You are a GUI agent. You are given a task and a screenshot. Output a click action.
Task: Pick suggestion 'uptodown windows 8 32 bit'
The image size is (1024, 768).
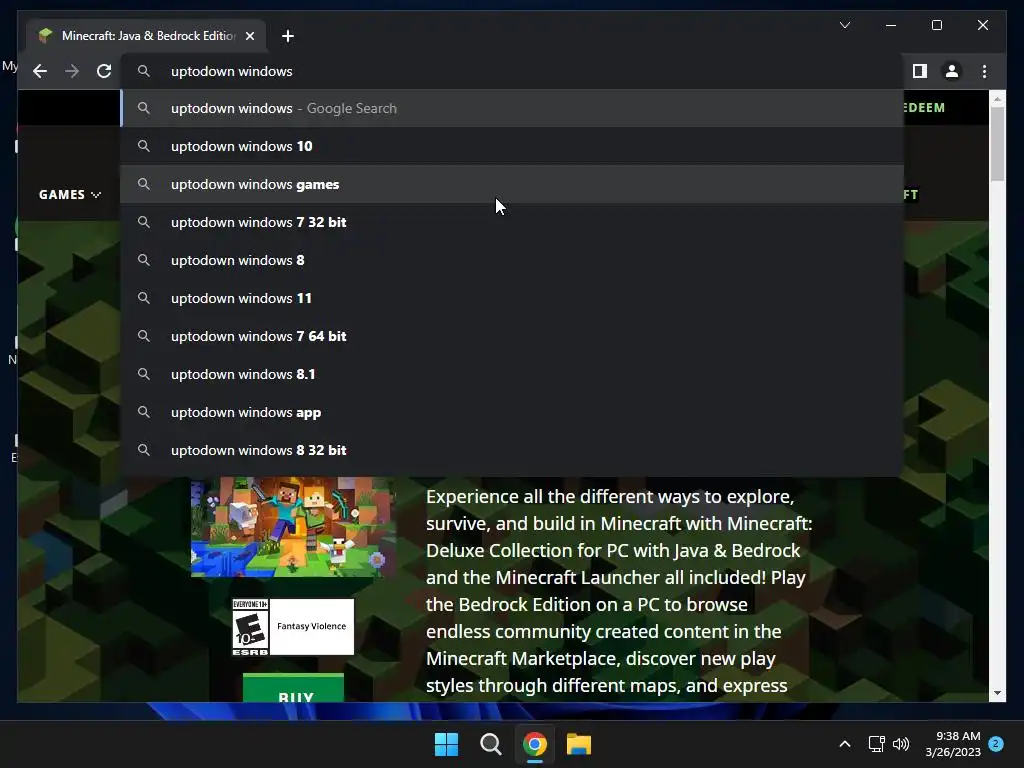click(x=512, y=450)
